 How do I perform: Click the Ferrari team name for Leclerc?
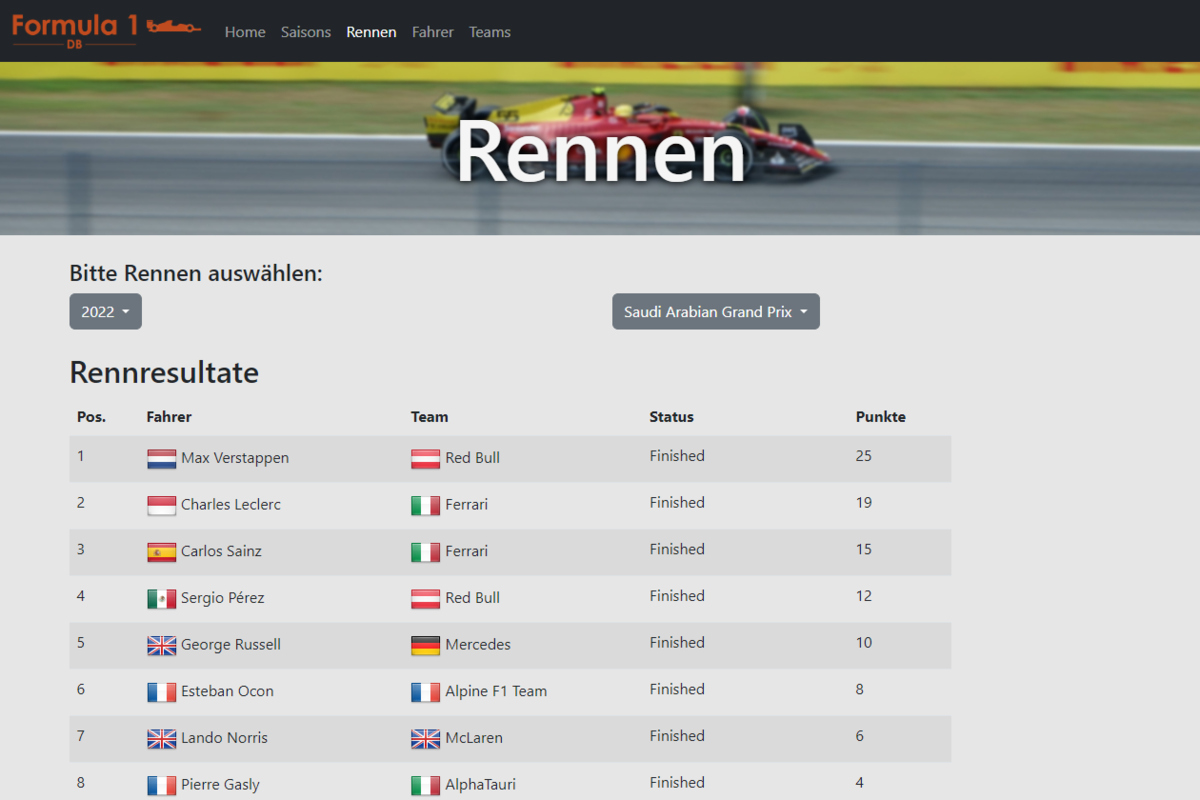pyautogui.click(x=466, y=505)
